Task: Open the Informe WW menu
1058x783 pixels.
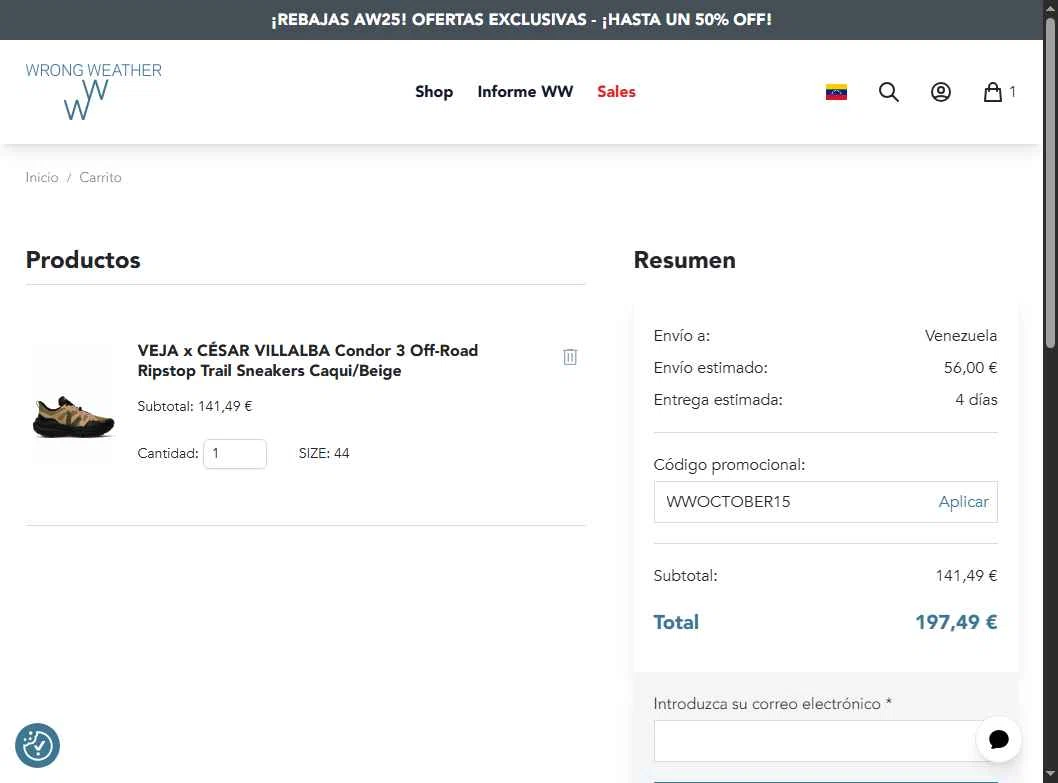Action: tap(525, 92)
